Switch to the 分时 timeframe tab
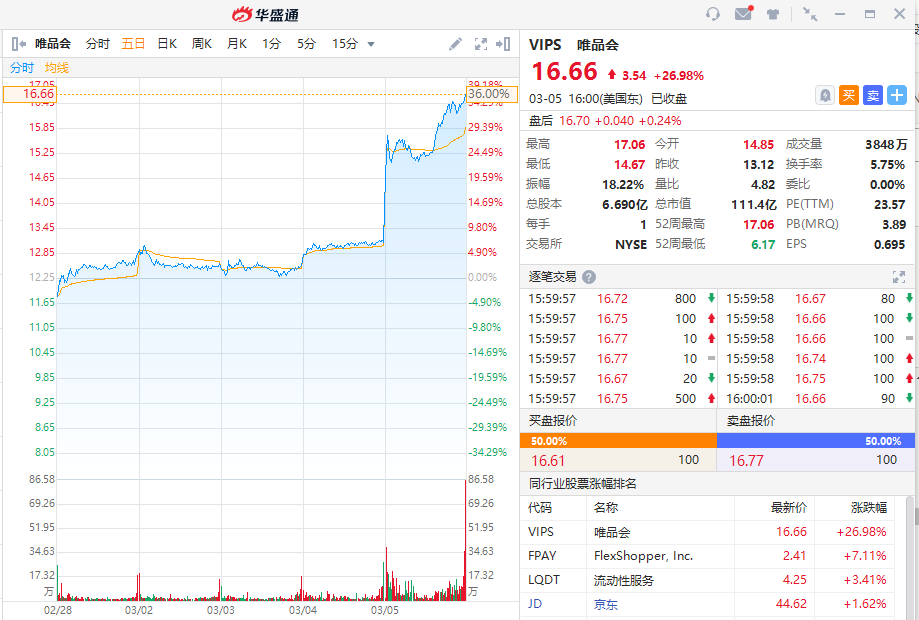Screen dimensions: 919x620 click(97, 44)
